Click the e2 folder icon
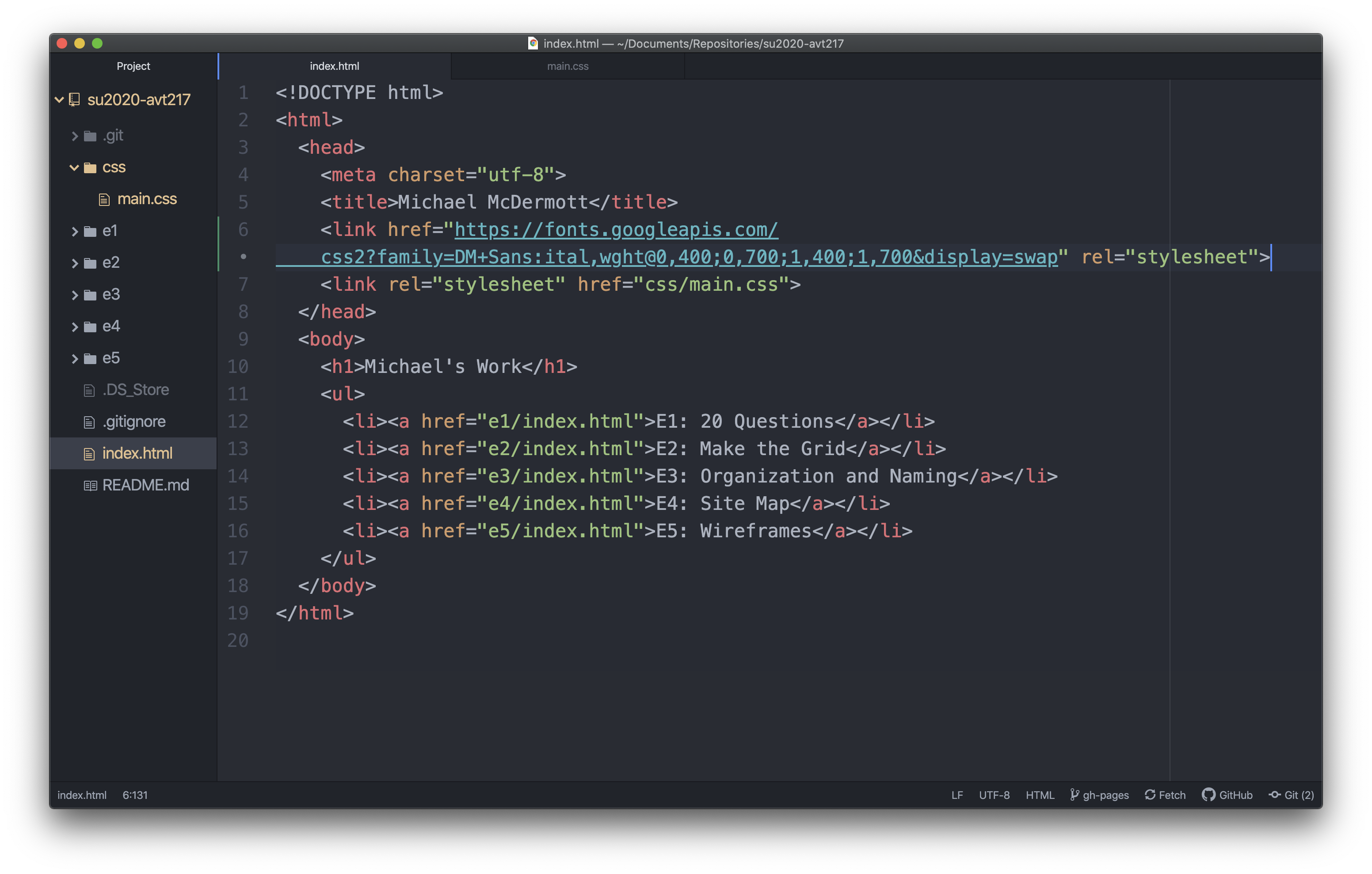 [x=90, y=262]
